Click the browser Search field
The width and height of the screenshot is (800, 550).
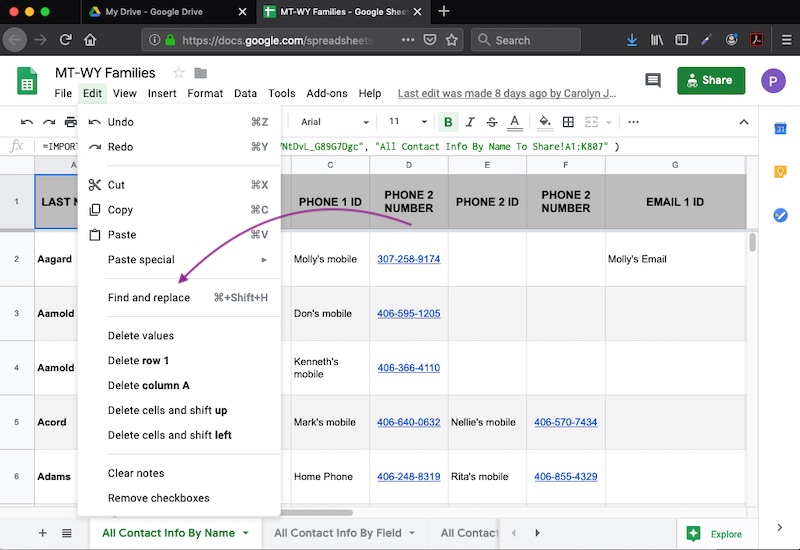pos(526,40)
